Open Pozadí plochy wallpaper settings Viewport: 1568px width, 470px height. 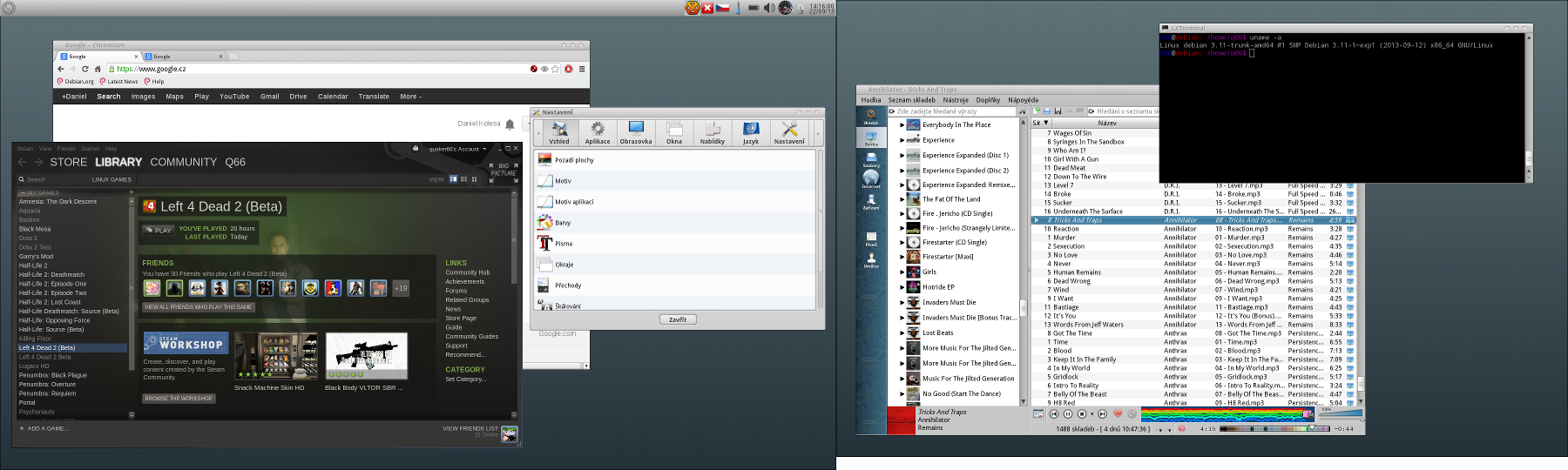click(676, 160)
